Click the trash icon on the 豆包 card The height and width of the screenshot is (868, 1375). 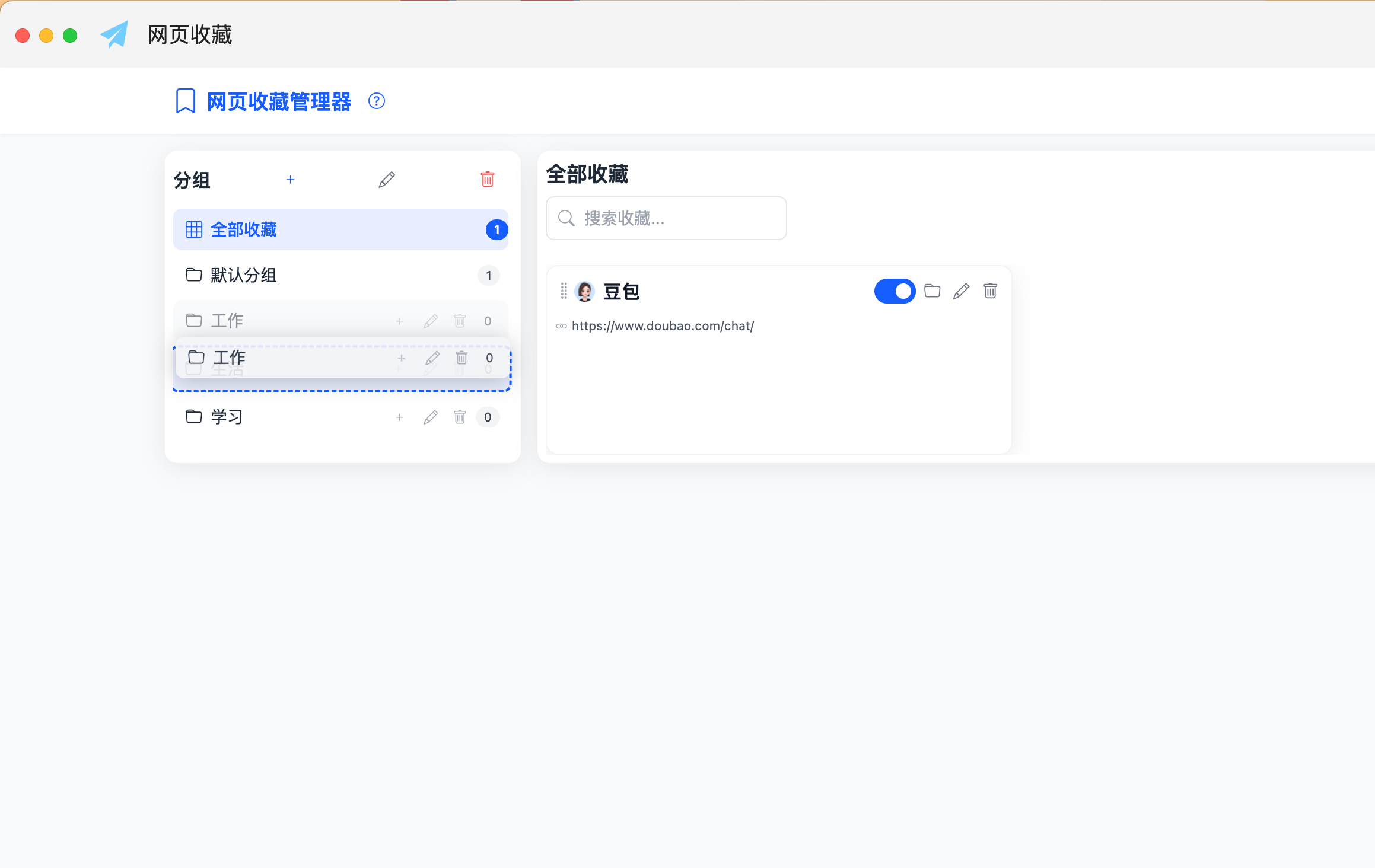[x=990, y=291]
